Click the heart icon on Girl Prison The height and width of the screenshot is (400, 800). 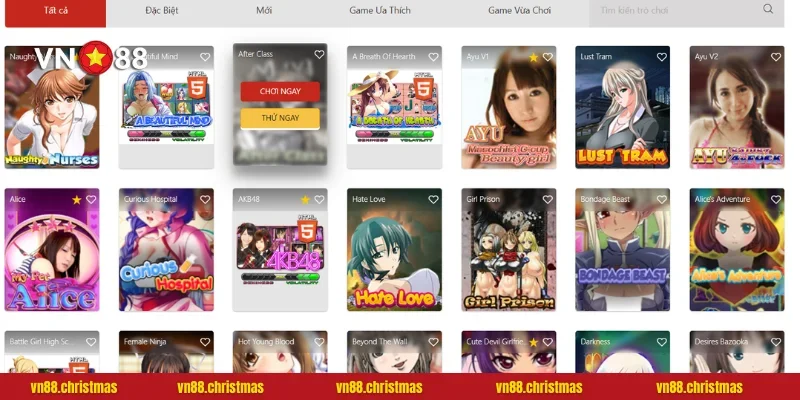point(547,200)
